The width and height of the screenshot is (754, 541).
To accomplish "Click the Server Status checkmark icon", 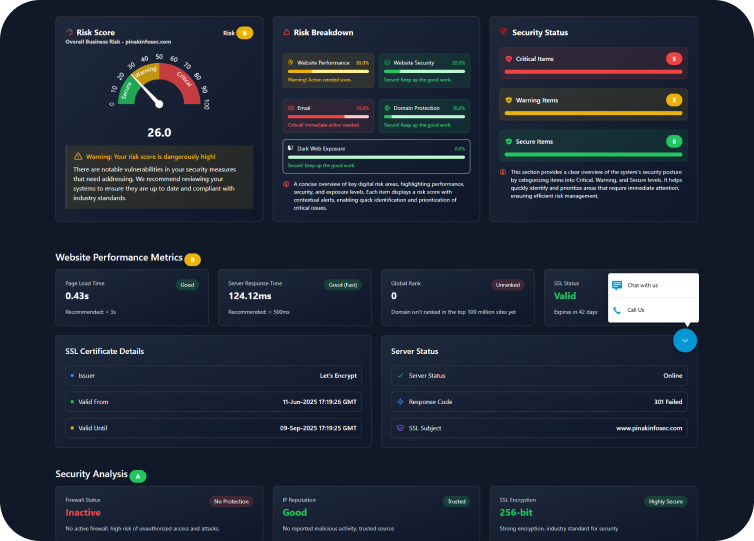I will pyautogui.click(x=400, y=376).
